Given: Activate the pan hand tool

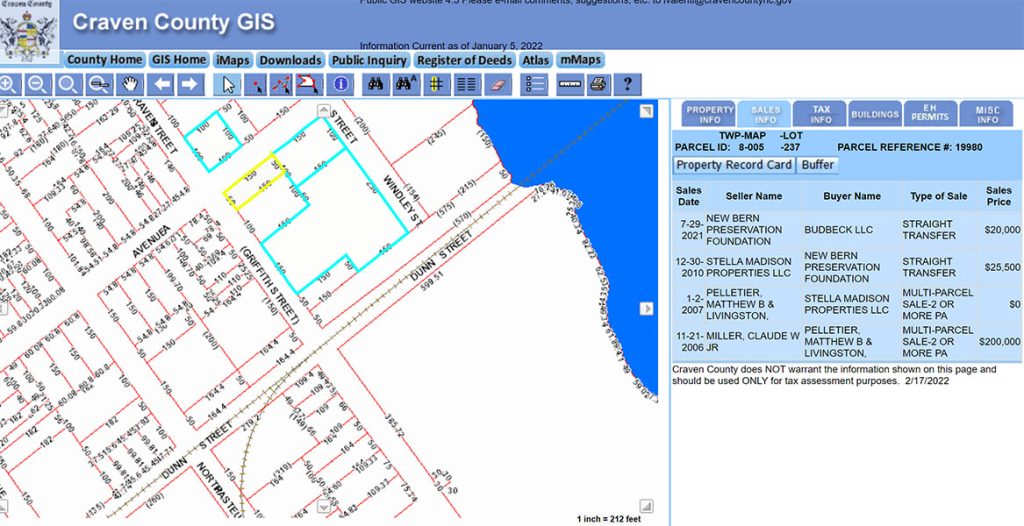Looking at the screenshot, I should click(131, 84).
